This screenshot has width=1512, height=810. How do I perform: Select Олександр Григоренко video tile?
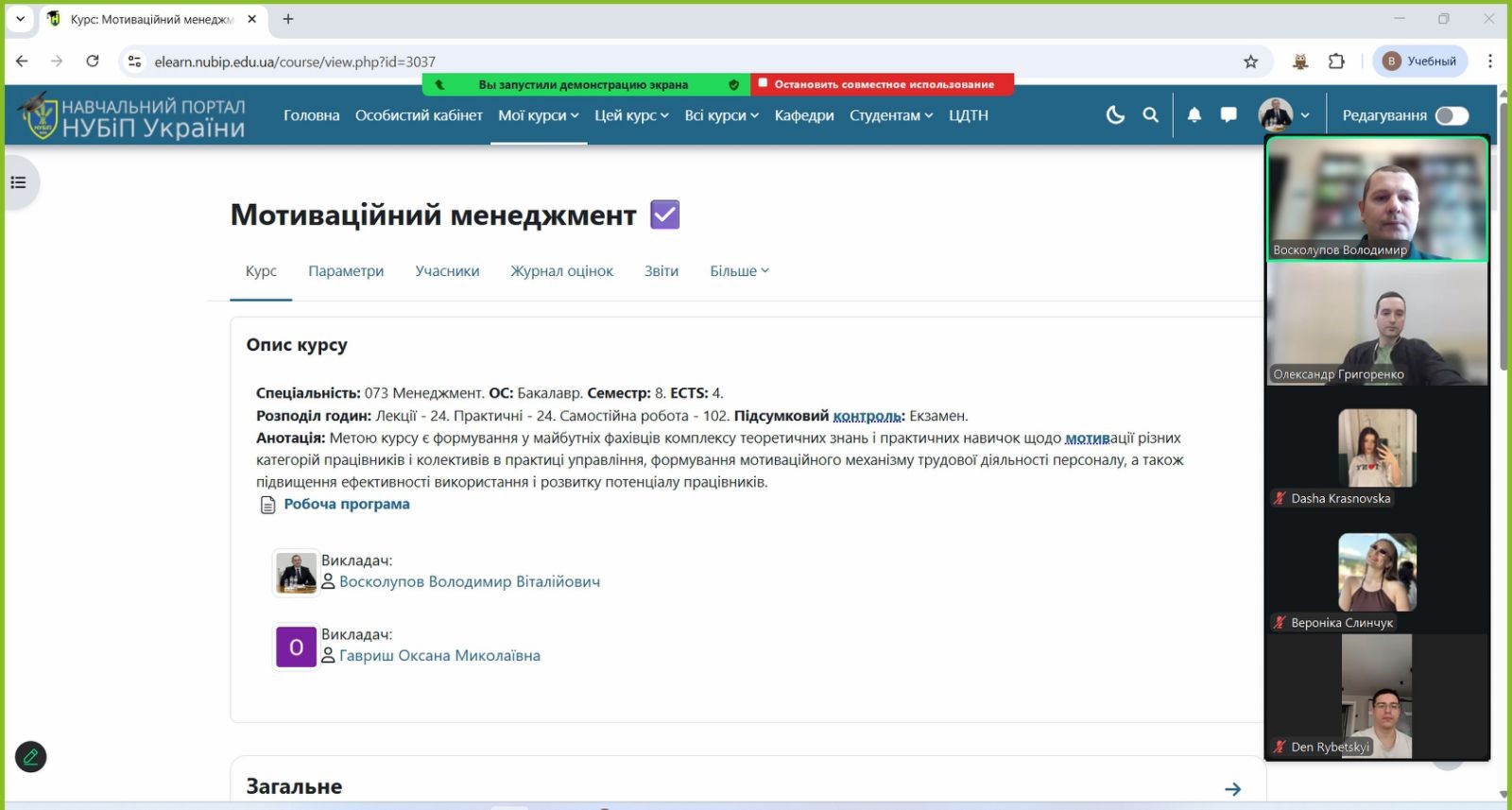(1377, 323)
